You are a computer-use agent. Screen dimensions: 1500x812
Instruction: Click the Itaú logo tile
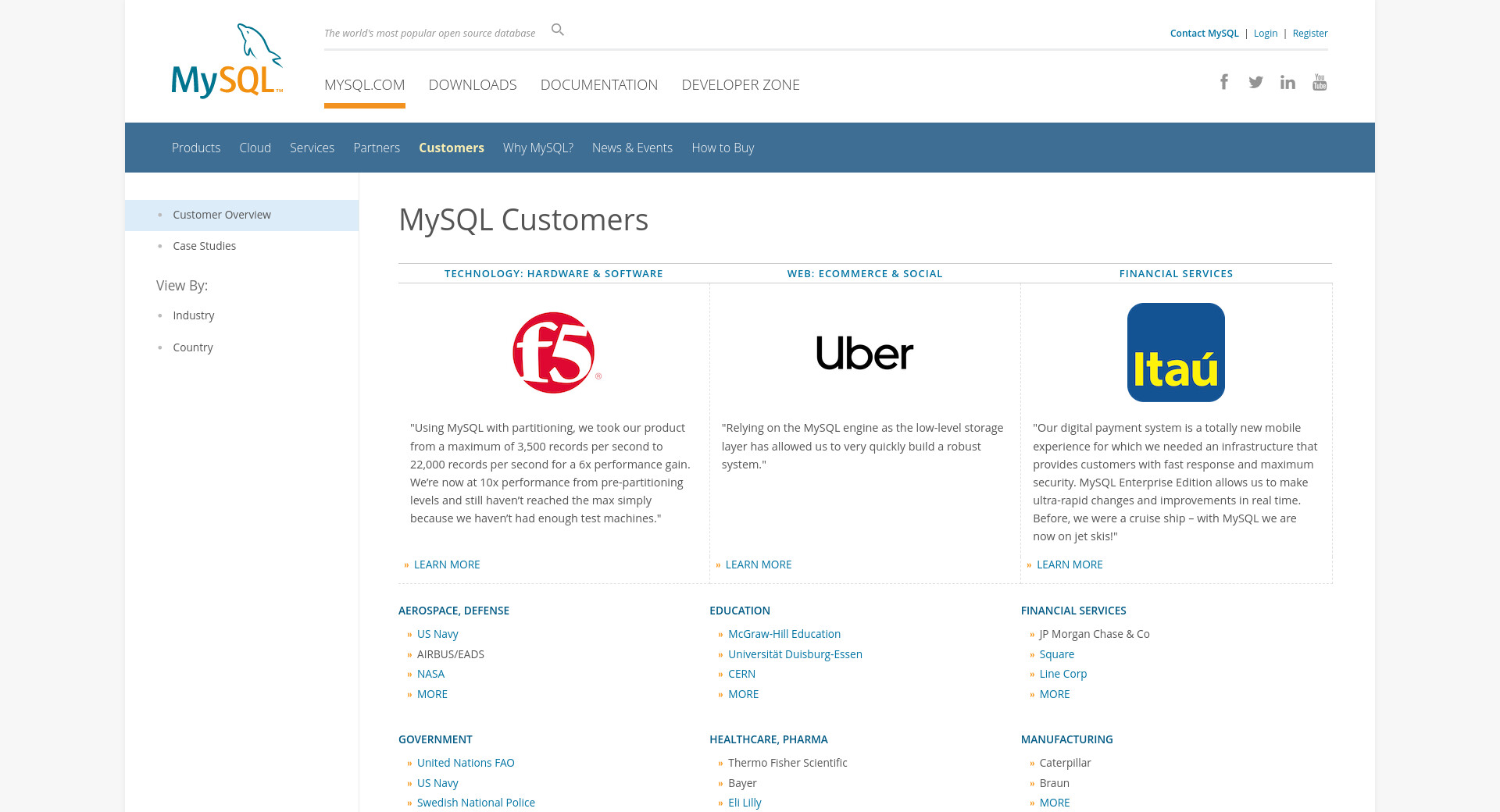[1175, 353]
